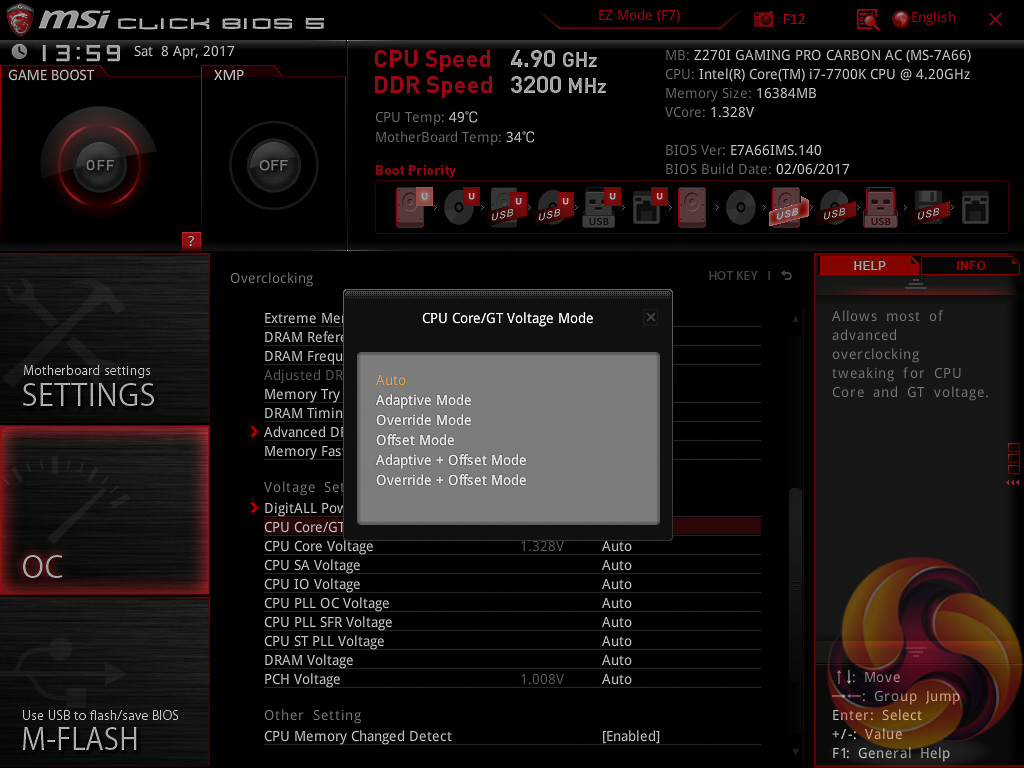Screen dimensions: 1024x768
Task: Open PCH Voltage Auto value
Action: tap(616, 679)
